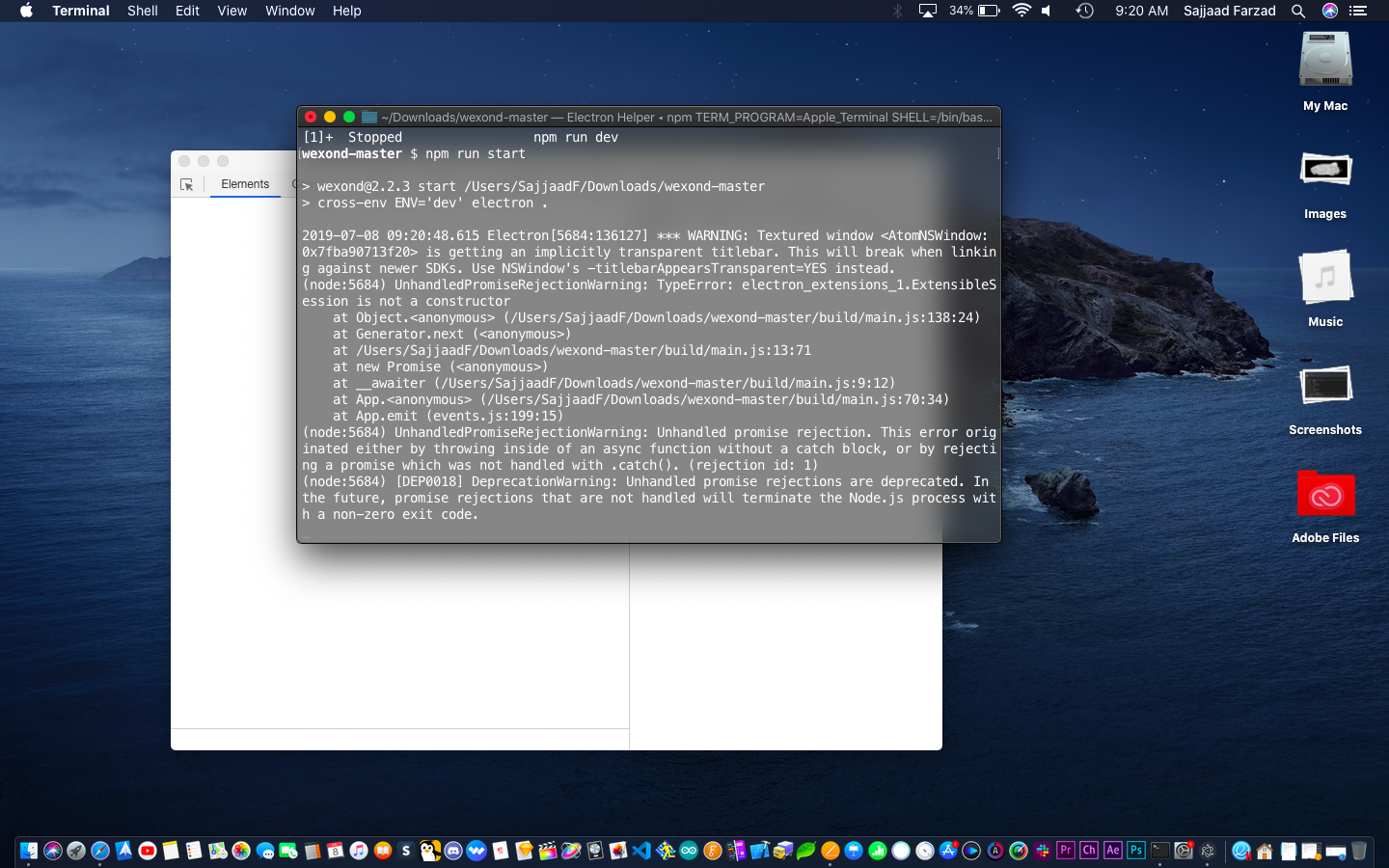This screenshot has width=1389, height=868.
Task: Open Discord from the Dock
Action: coord(454,851)
